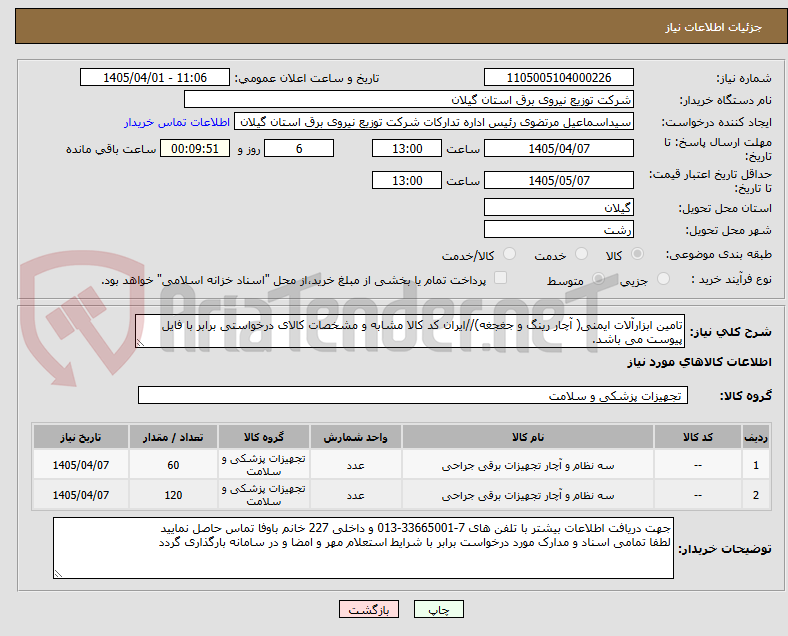Click quantity cell 120 in row 2
The width and height of the screenshot is (788, 636).
tap(173, 495)
